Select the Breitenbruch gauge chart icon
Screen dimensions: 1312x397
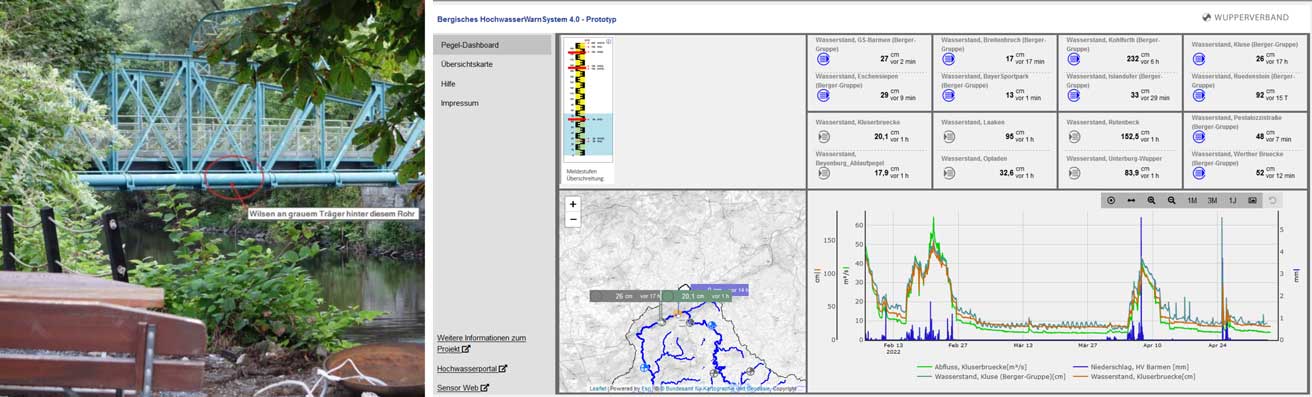pyautogui.click(x=948, y=59)
